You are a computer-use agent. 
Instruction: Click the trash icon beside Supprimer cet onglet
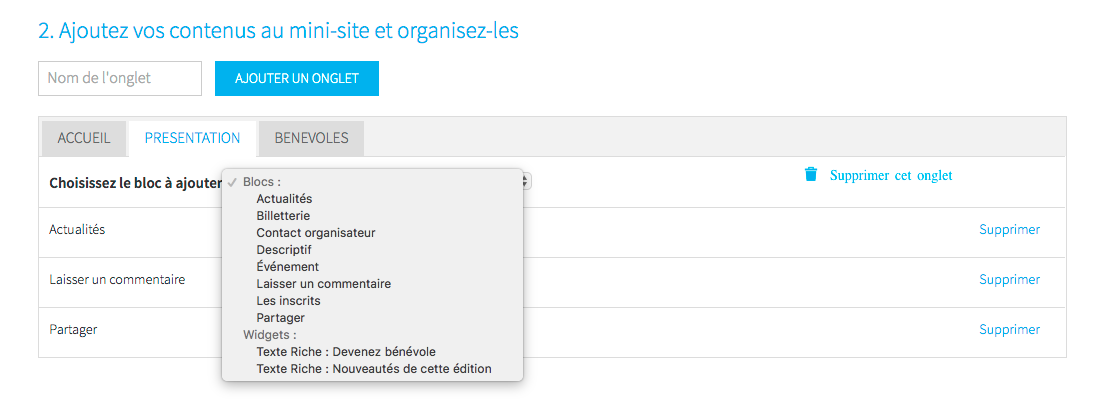point(811,175)
